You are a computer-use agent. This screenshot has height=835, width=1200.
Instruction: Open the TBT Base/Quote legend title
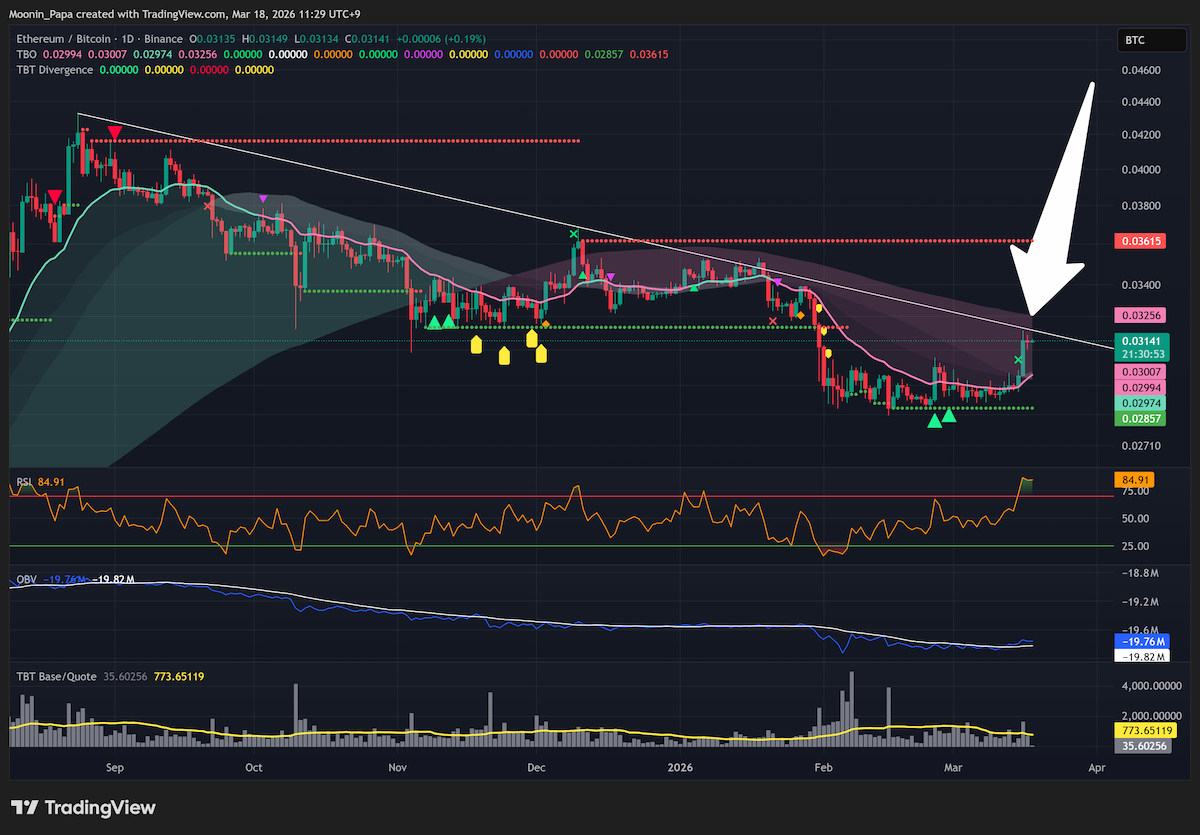(57, 677)
